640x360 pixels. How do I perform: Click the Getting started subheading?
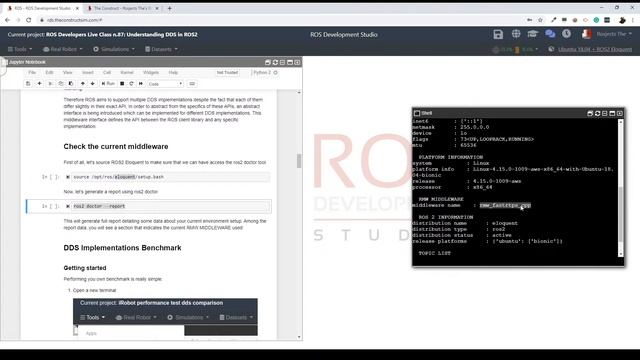coord(85,268)
